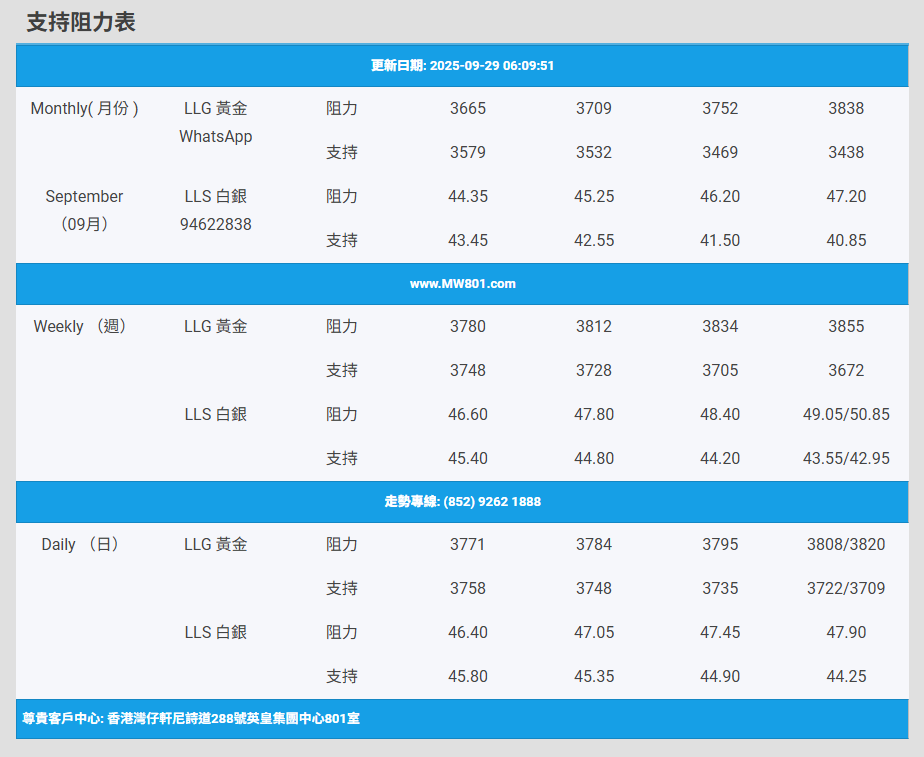Click weekly silver support cell 43.55/42.95
The width and height of the screenshot is (924, 757).
[846, 458]
